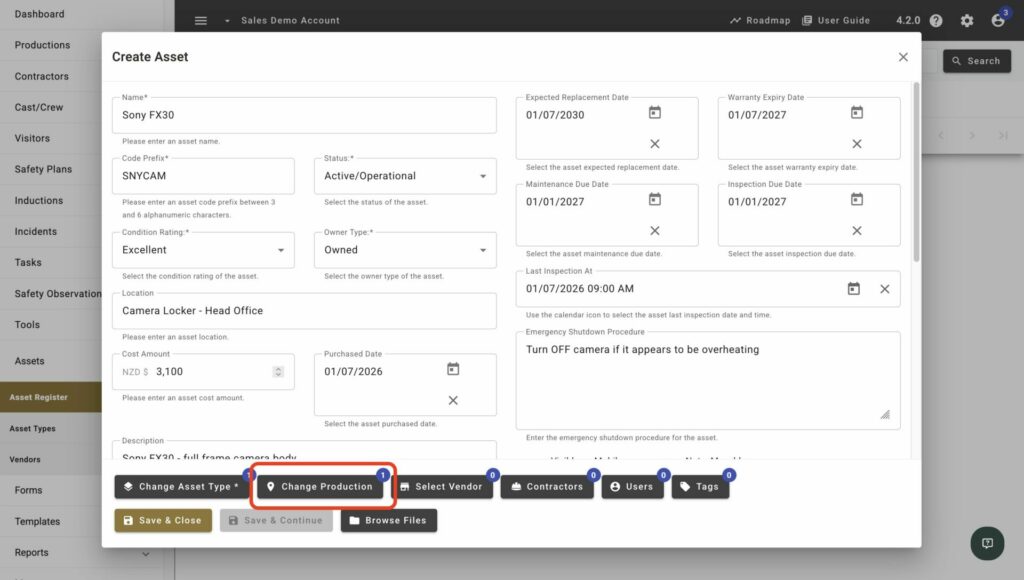
Task: Open Tasks in the sidebar
Action: tap(28, 263)
